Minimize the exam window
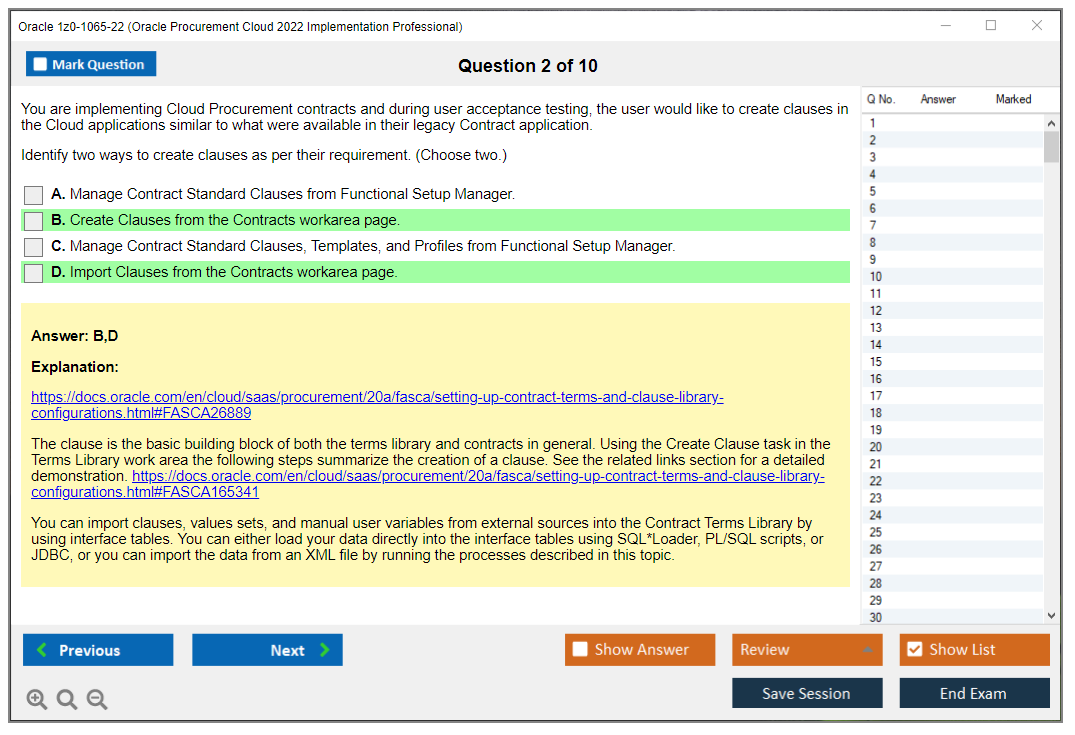The width and height of the screenshot is (1075, 735). (x=945, y=26)
